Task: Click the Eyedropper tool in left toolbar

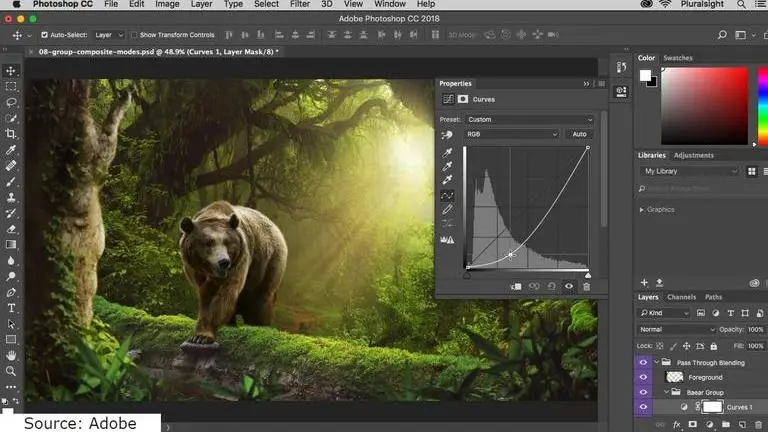Action: 11,149
